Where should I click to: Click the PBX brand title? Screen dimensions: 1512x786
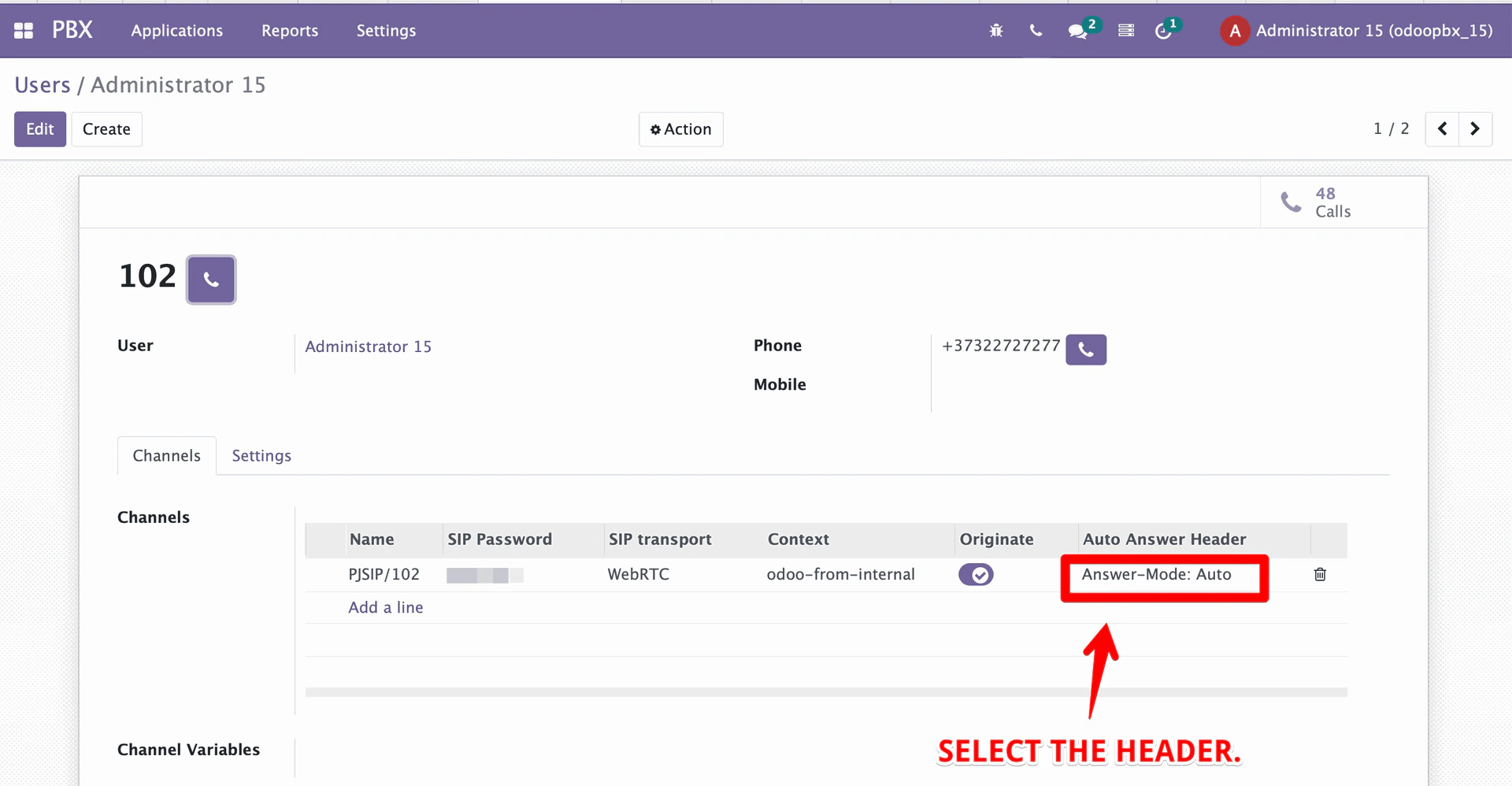point(72,30)
